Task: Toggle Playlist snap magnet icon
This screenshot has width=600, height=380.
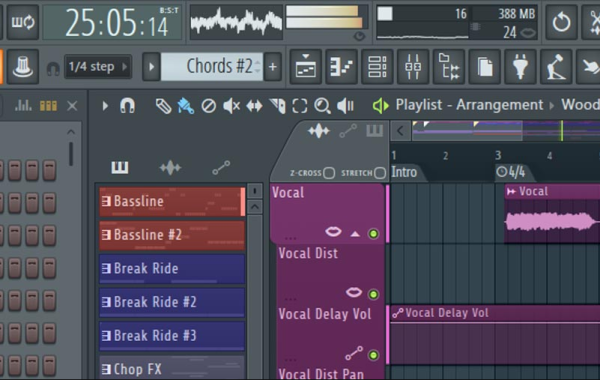Action: point(127,106)
